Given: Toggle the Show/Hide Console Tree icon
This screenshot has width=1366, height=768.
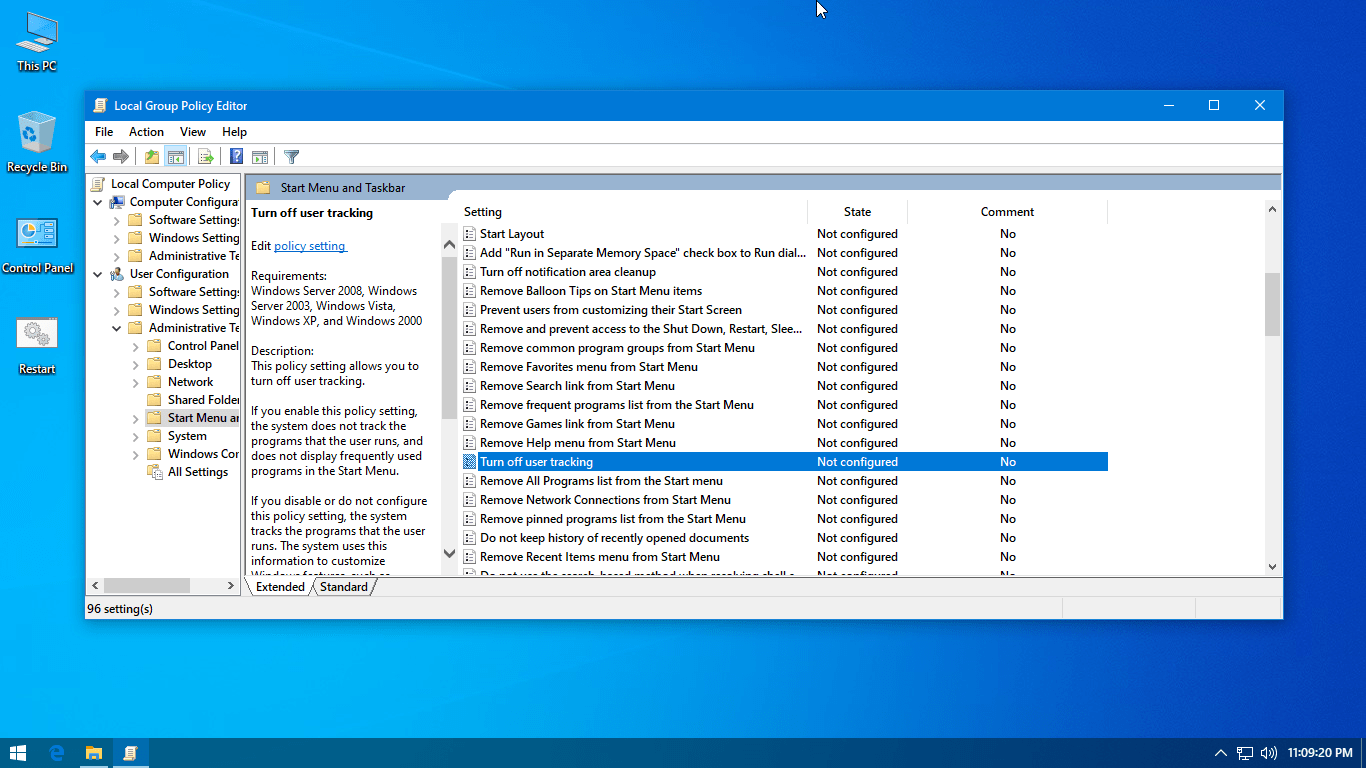Looking at the screenshot, I should click(176, 156).
